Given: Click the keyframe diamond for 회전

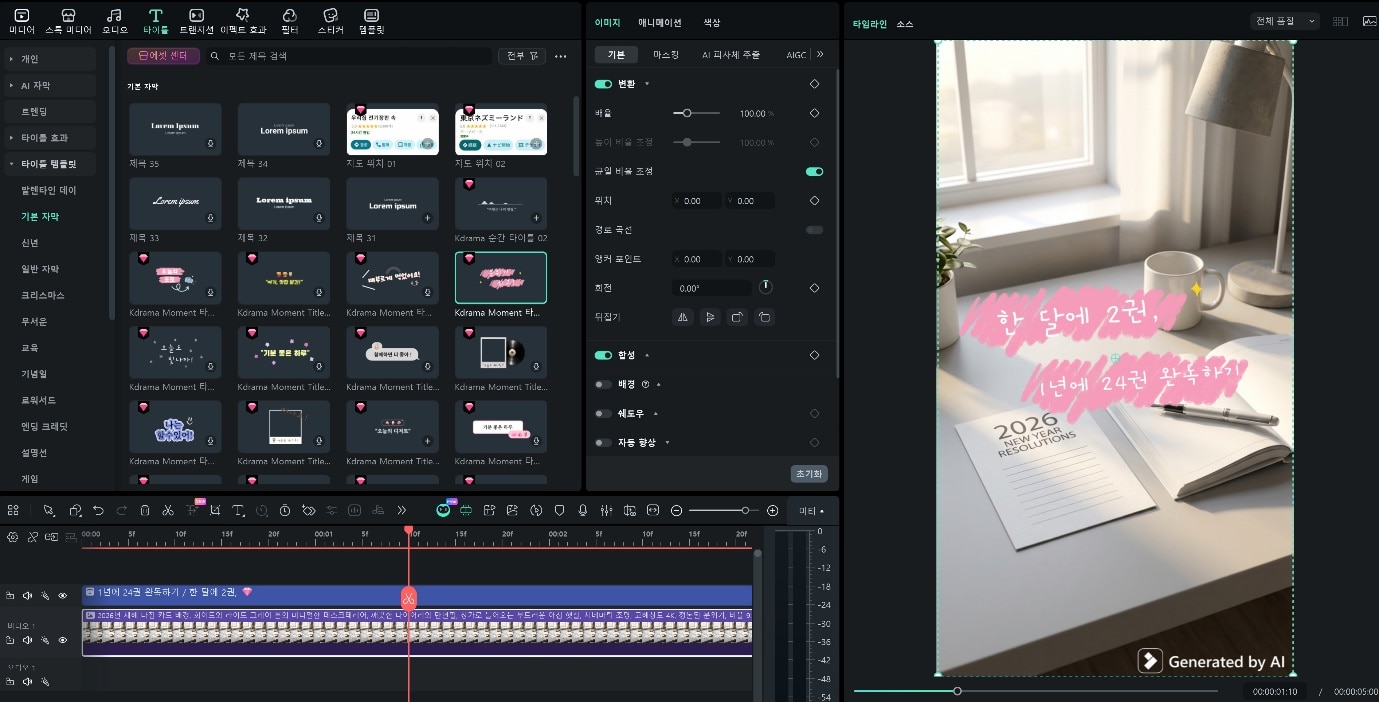Looking at the screenshot, I should pyautogui.click(x=814, y=288).
